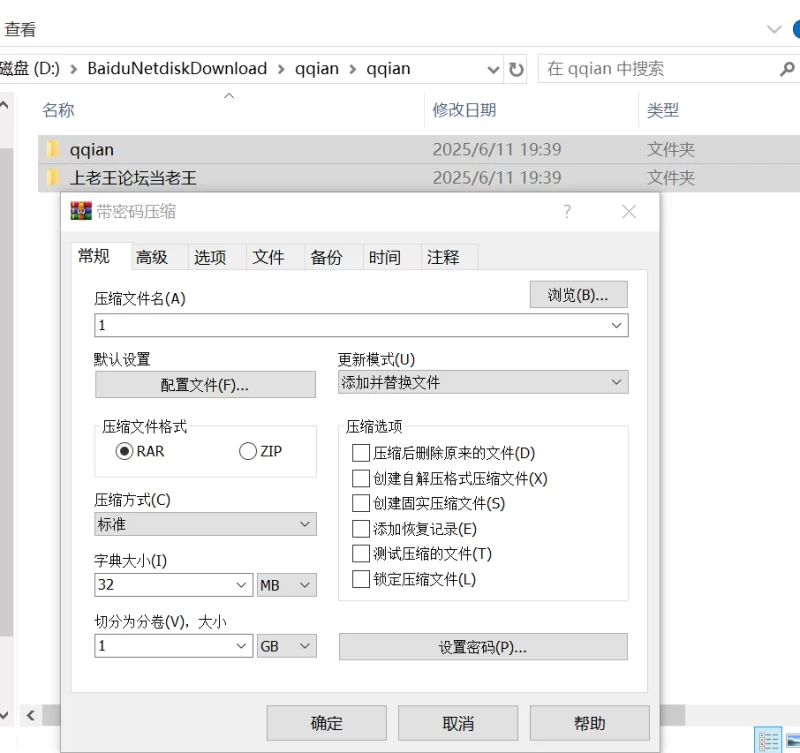
Task: Open the 压缩方式 dropdown showing 标准
Action: pyautogui.click(x=306, y=524)
